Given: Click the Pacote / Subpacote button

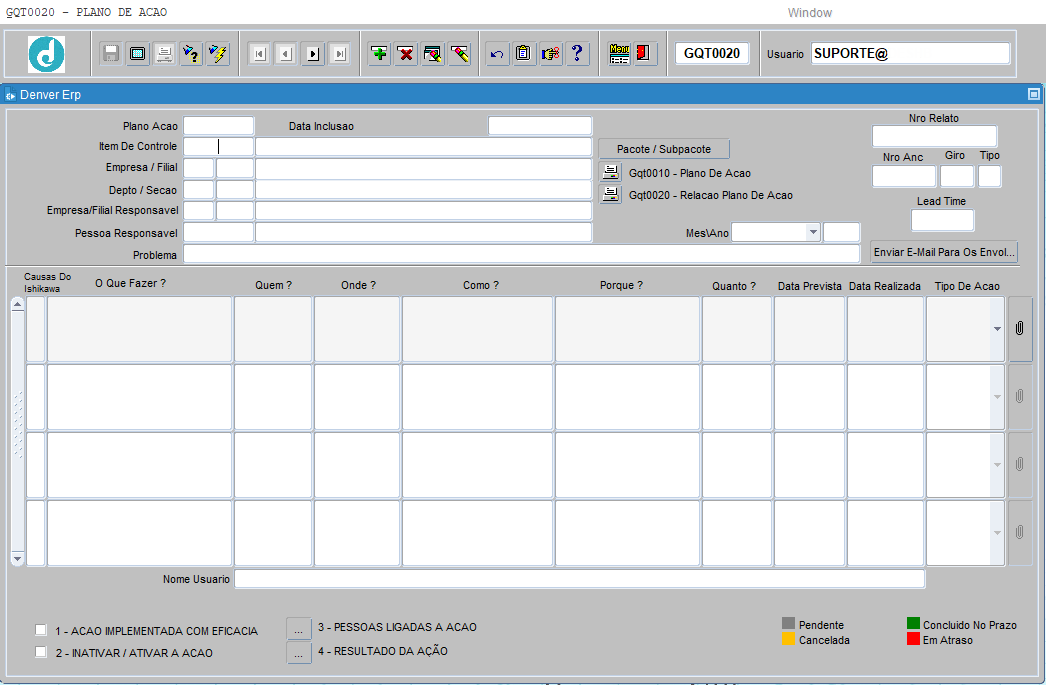Looking at the screenshot, I should coord(664,149).
